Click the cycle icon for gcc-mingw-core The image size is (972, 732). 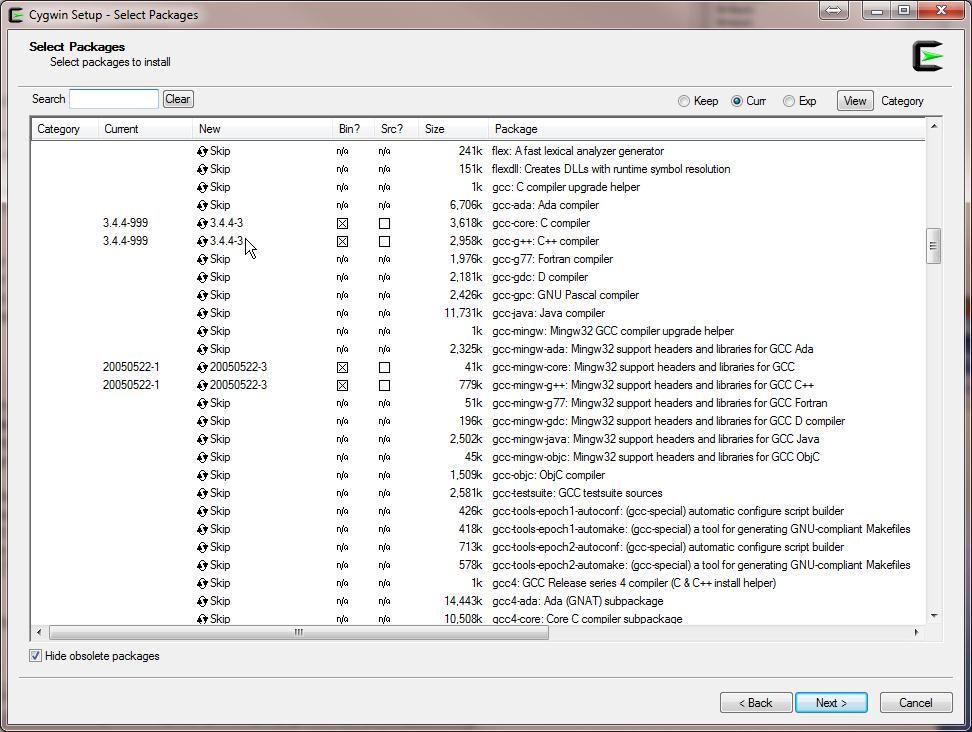coord(202,367)
